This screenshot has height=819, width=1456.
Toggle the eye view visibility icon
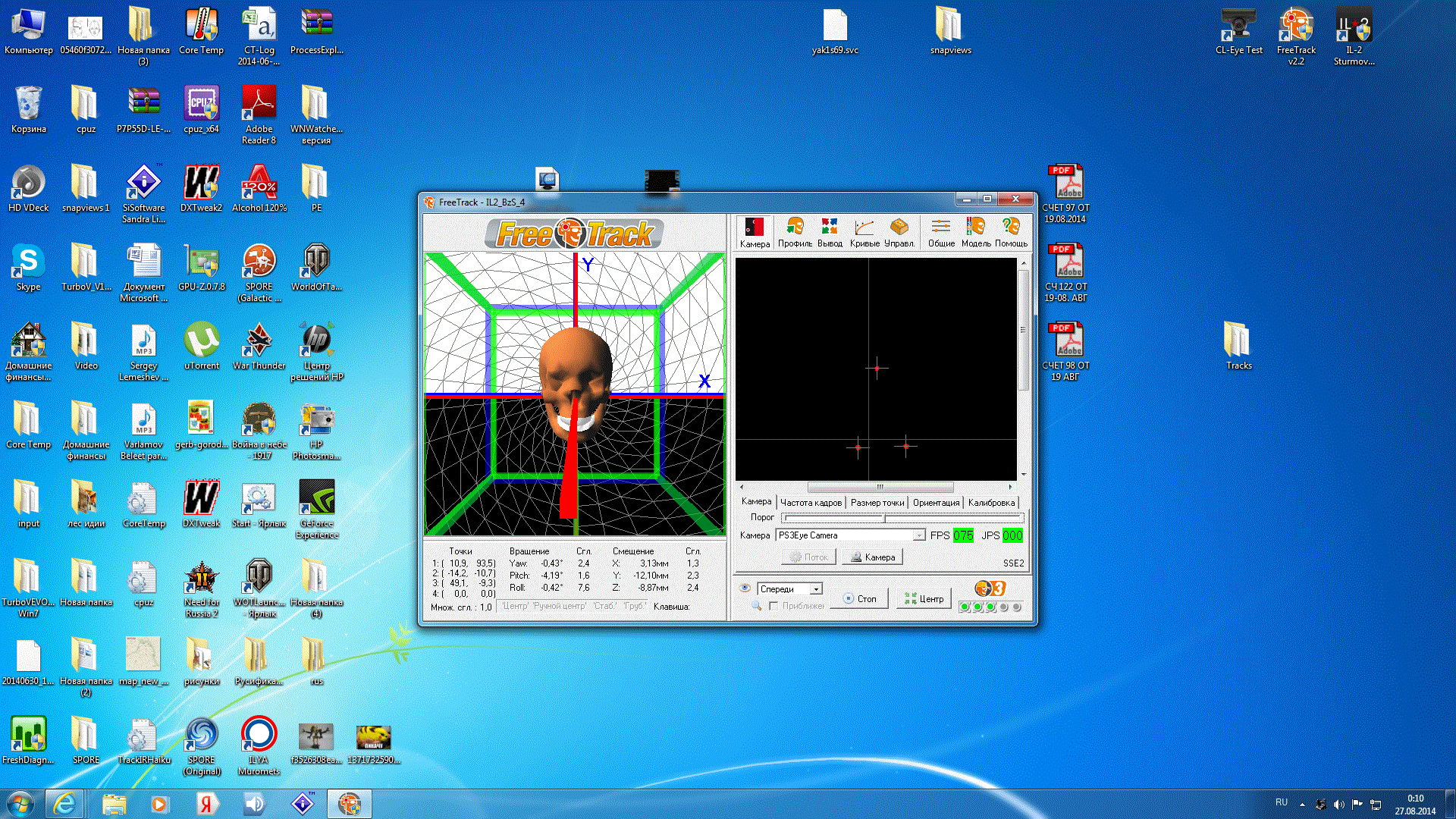point(745,588)
